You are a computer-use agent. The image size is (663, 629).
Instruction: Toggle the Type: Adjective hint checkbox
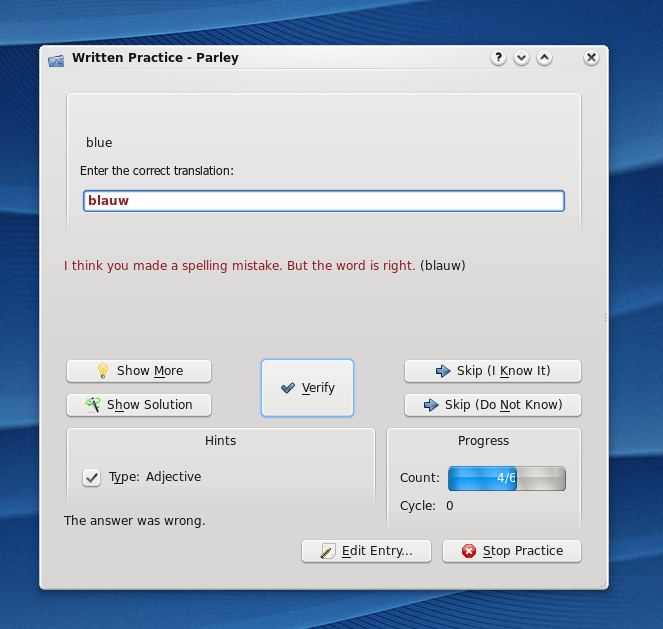point(91,478)
